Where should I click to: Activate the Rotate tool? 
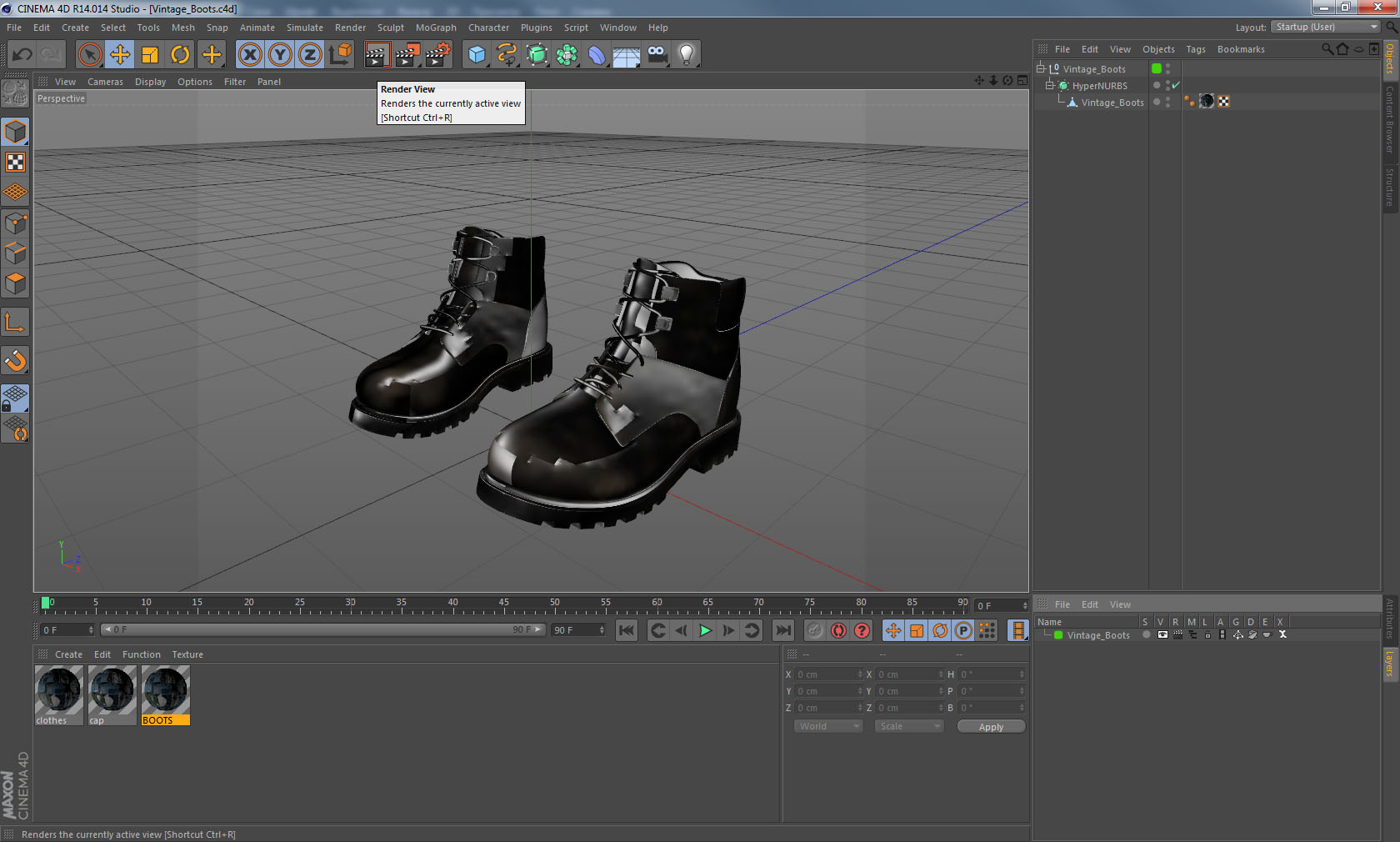(x=180, y=55)
